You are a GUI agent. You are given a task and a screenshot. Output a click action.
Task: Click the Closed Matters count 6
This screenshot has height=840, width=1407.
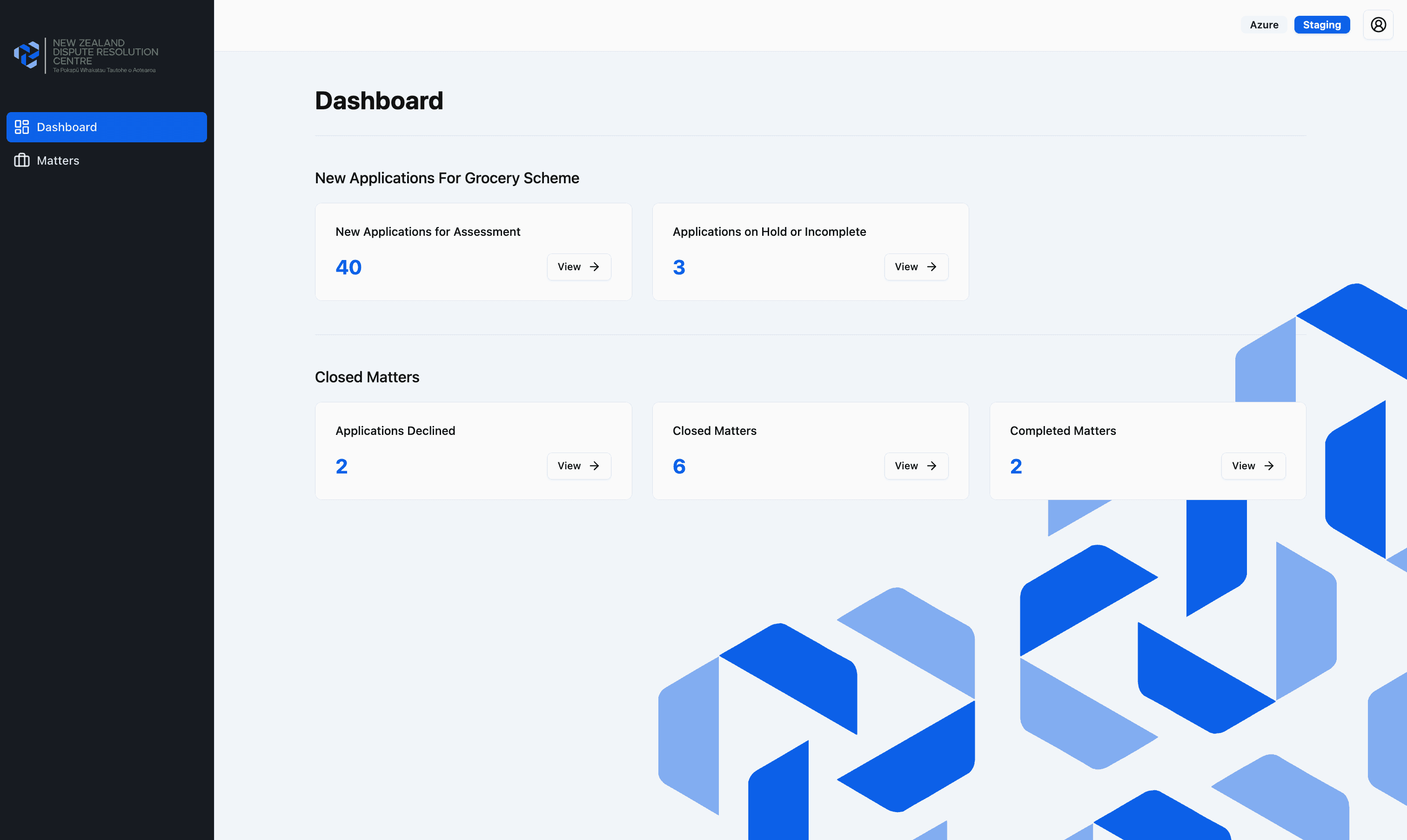[x=679, y=467]
